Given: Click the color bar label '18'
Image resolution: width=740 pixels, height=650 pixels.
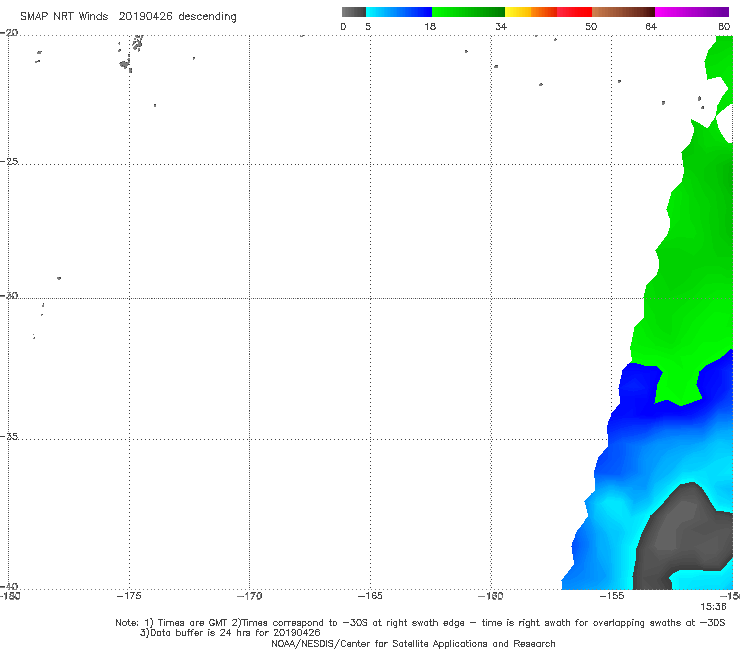Looking at the screenshot, I should (430, 26).
